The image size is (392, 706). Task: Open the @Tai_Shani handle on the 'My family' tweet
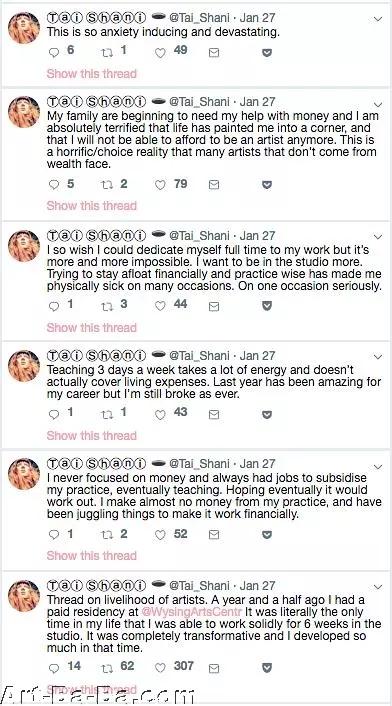coord(199,102)
